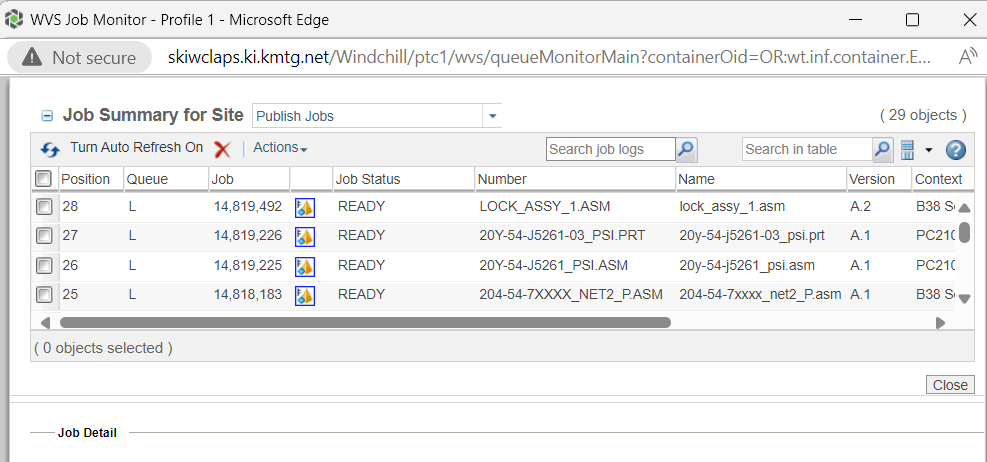Select the checkbox for job 14,819,225
This screenshot has width=987, height=462.
[x=44, y=265]
